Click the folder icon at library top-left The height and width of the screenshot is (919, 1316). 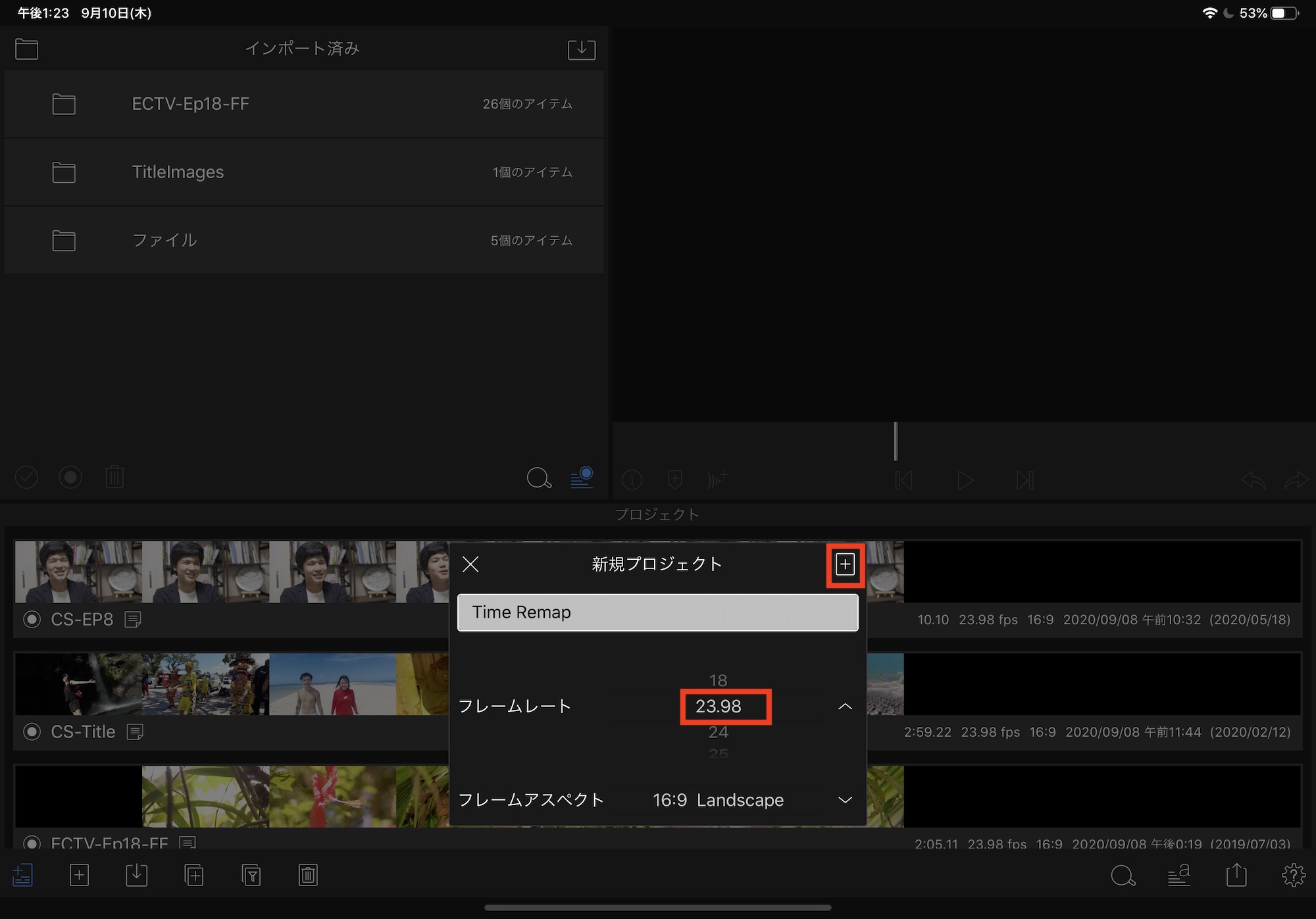[x=26, y=49]
